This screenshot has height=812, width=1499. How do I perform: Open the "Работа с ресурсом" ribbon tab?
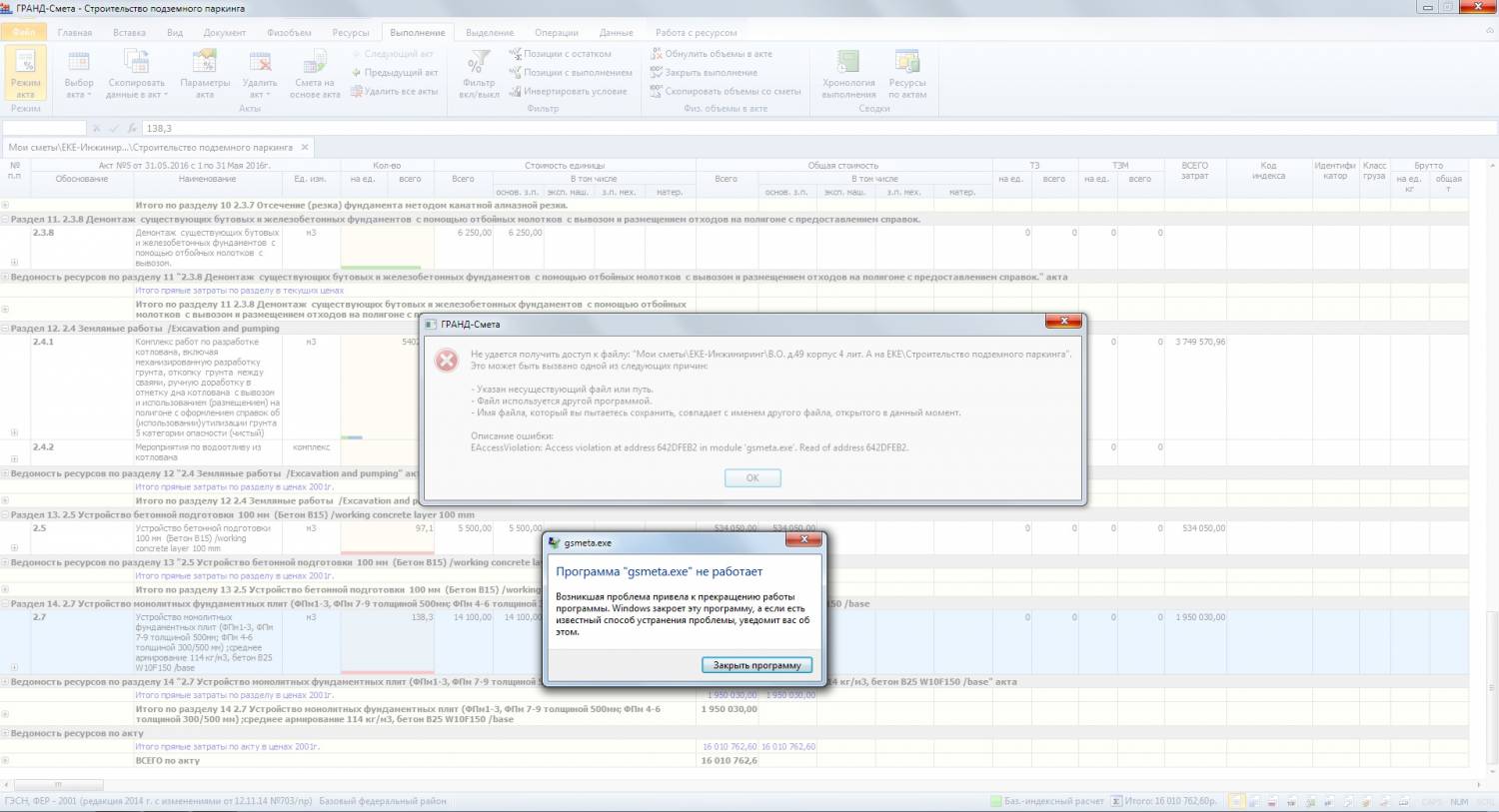click(x=697, y=33)
